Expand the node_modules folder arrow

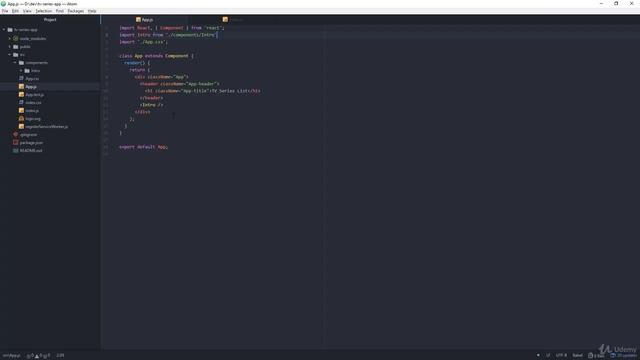pos(10,38)
